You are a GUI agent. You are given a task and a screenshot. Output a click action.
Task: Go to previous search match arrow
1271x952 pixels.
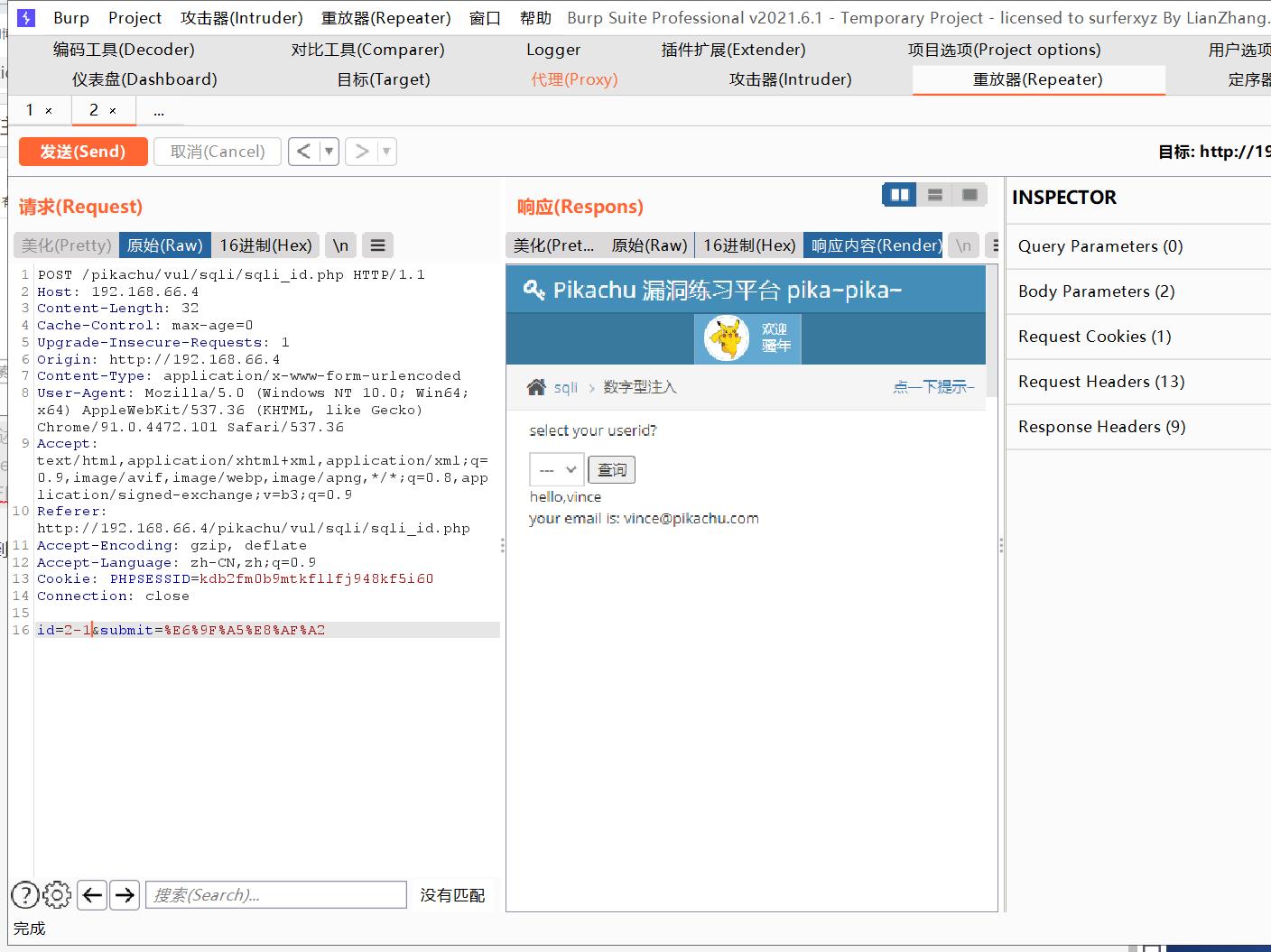tap(92, 894)
